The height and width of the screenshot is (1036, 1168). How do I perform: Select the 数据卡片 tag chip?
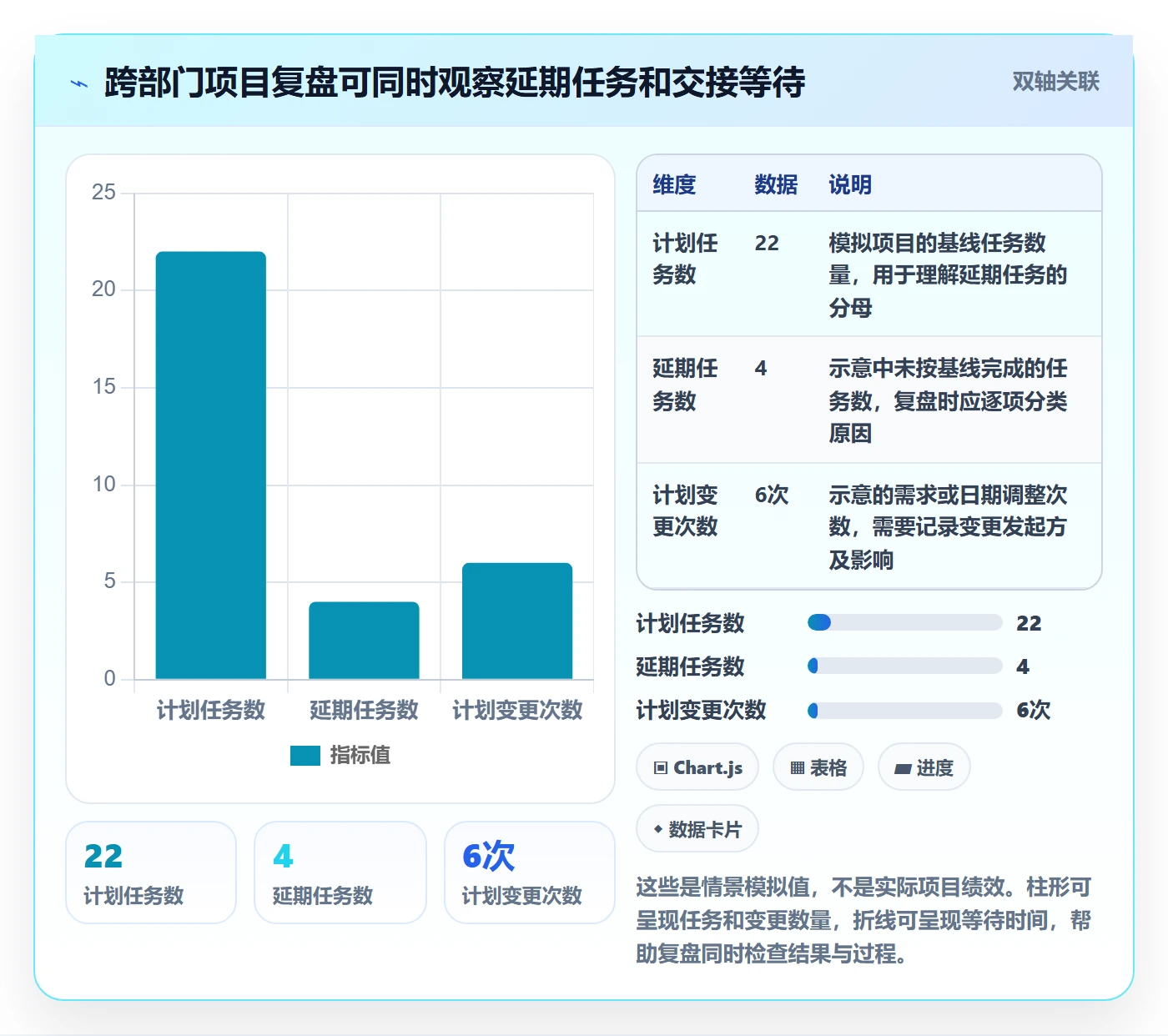click(697, 829)
